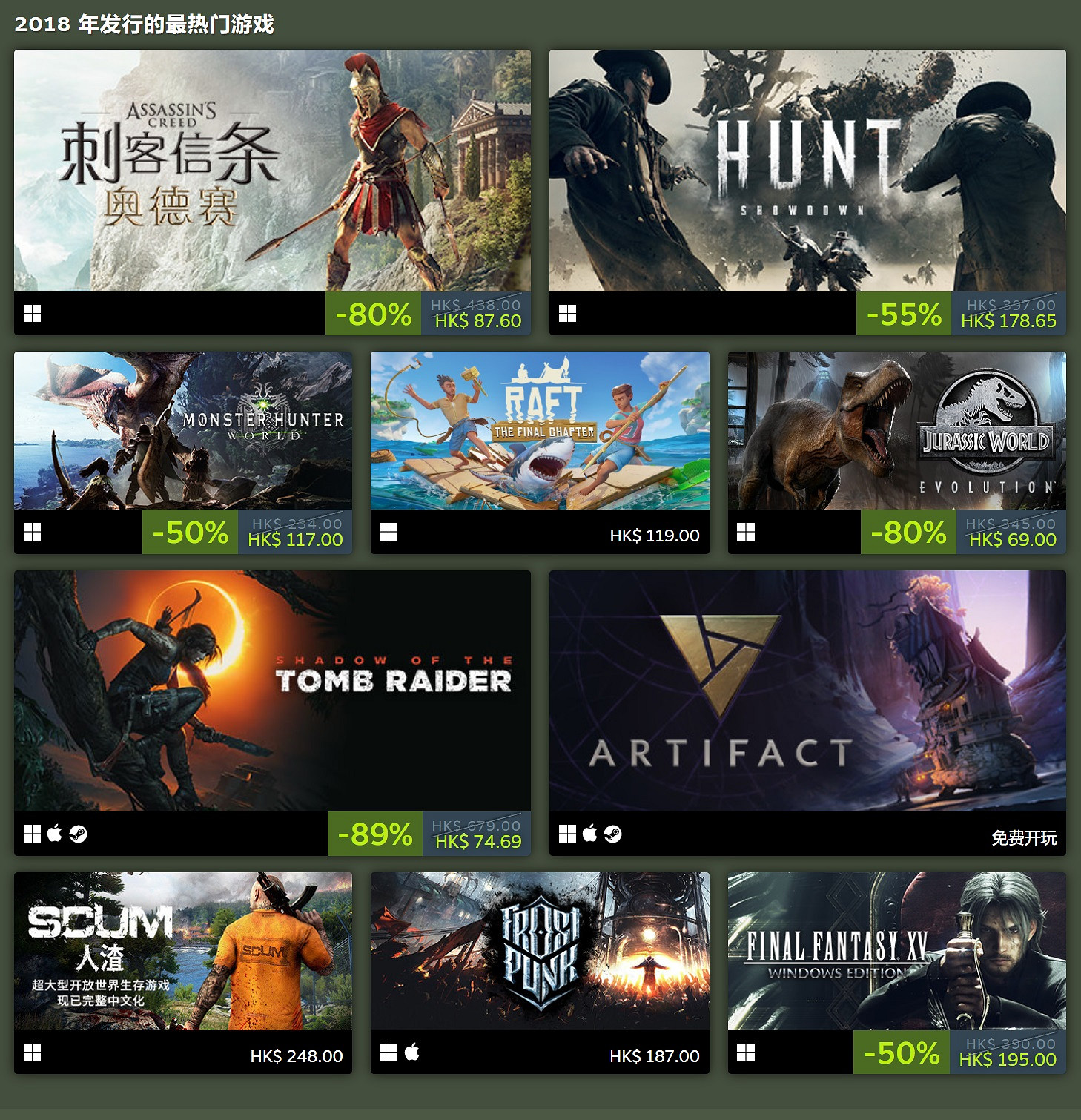Open the Hunt Showdown game banner
The image size is (1081, 1120).
[807, 171]
